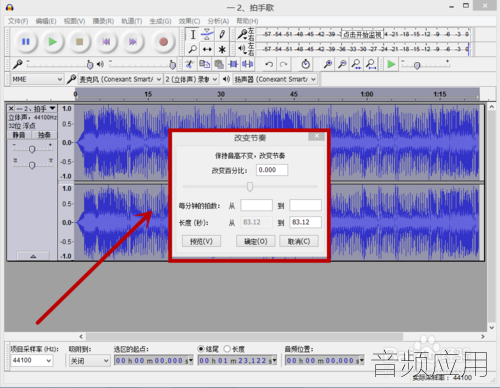
Task: Select the Draw pencil tool
Action: [222, 34]
